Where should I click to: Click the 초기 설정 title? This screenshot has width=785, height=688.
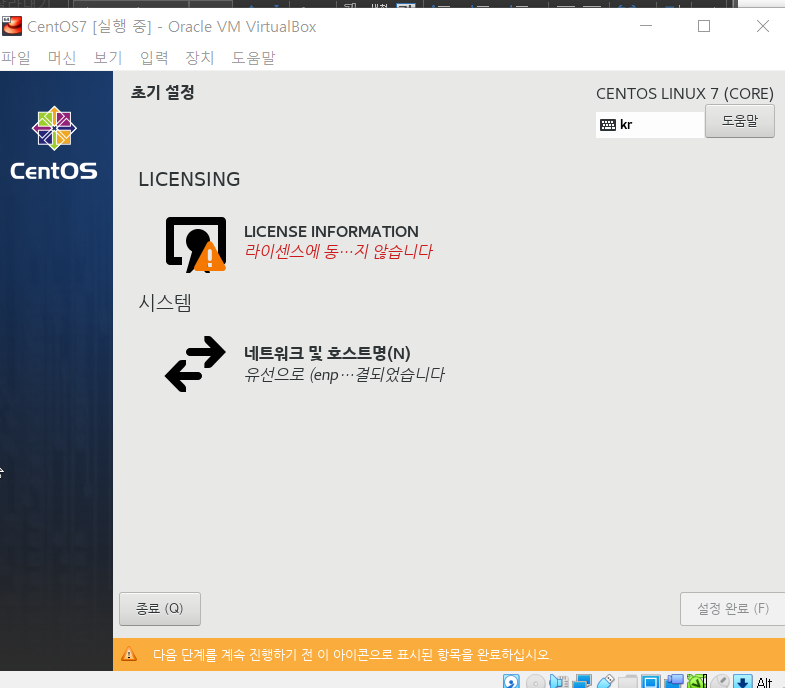pyautogui.click(x=162, y=92)
